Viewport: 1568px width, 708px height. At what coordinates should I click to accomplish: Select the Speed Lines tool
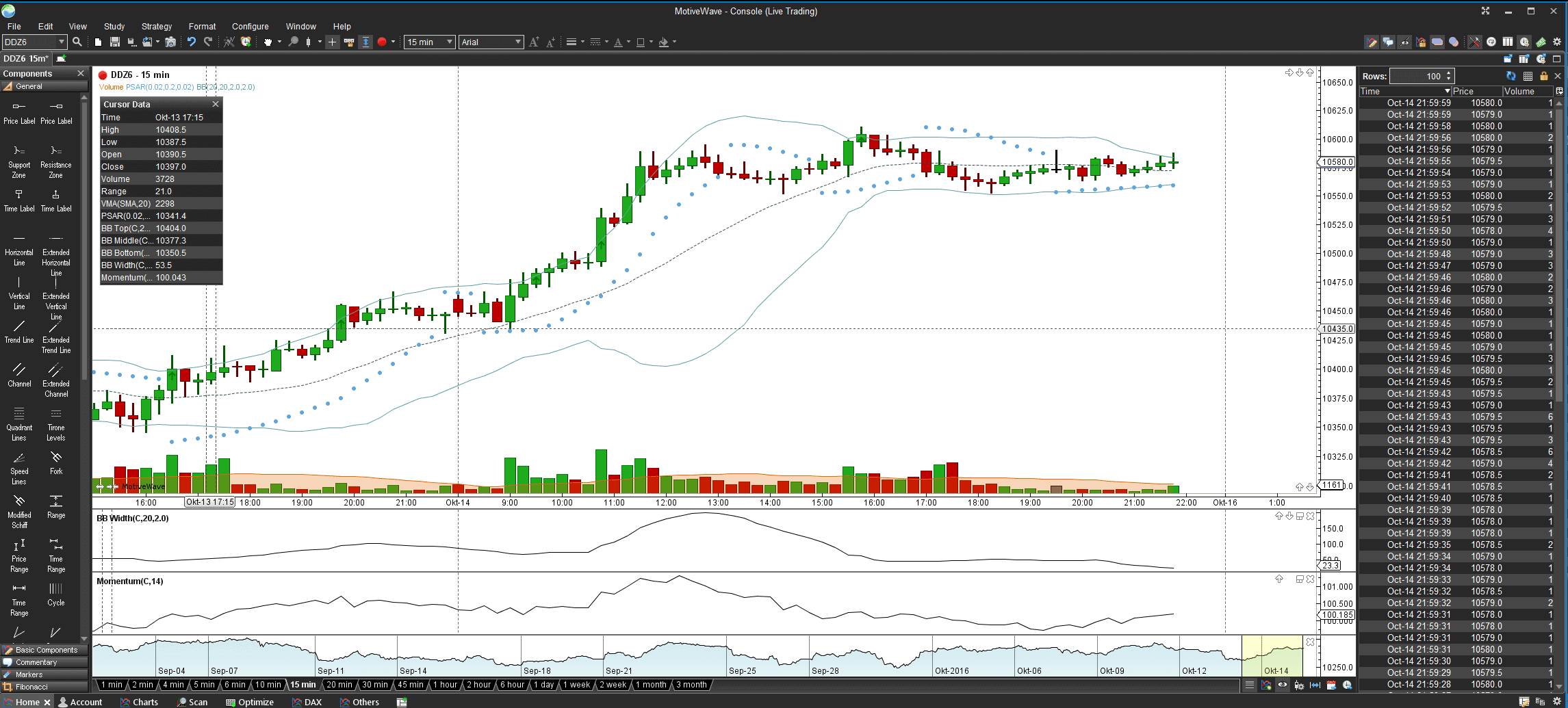[x=19, y=467]
